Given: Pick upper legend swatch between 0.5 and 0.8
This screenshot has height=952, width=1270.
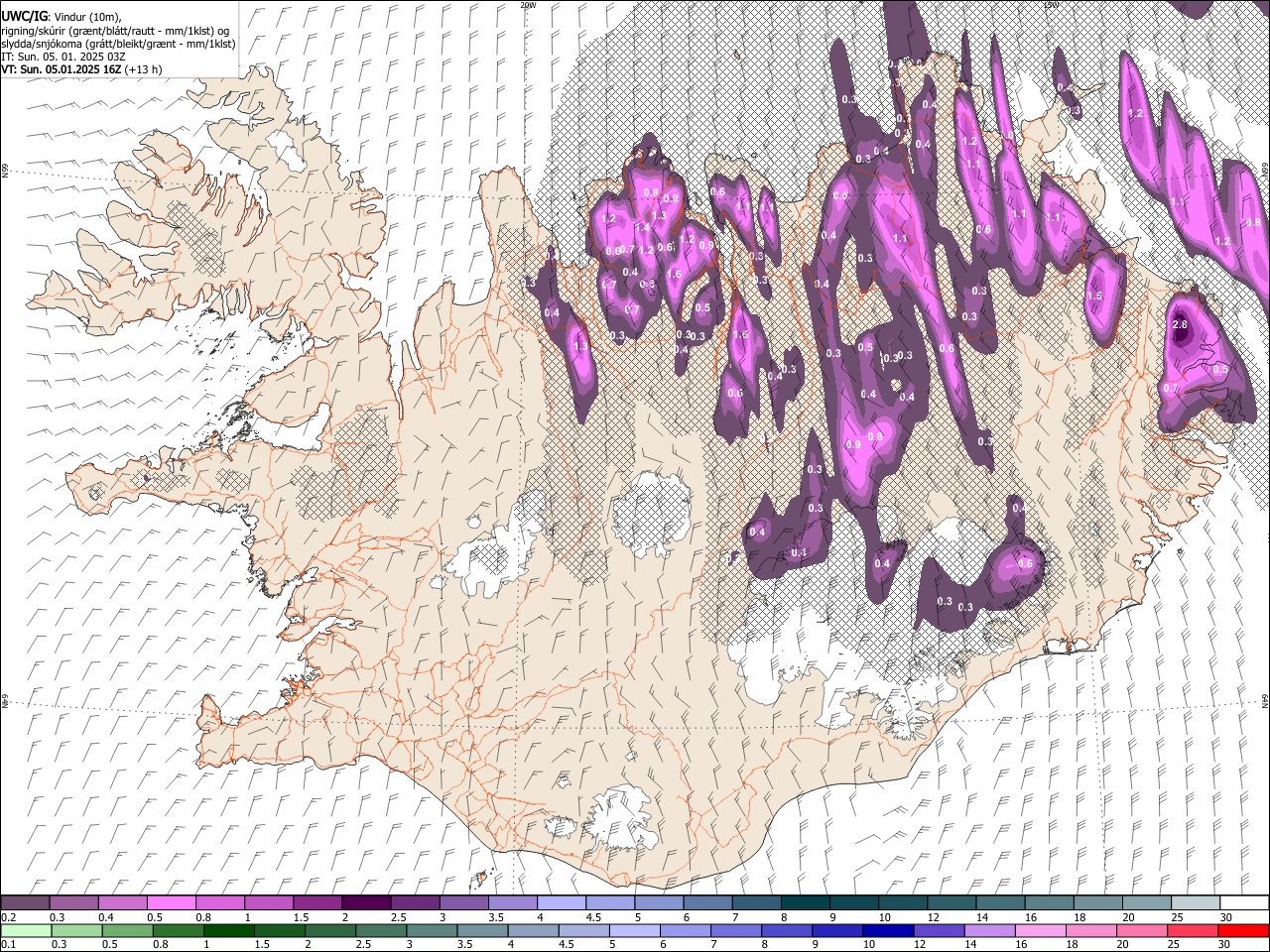Looking at the screenshot, I should [172, 903].
